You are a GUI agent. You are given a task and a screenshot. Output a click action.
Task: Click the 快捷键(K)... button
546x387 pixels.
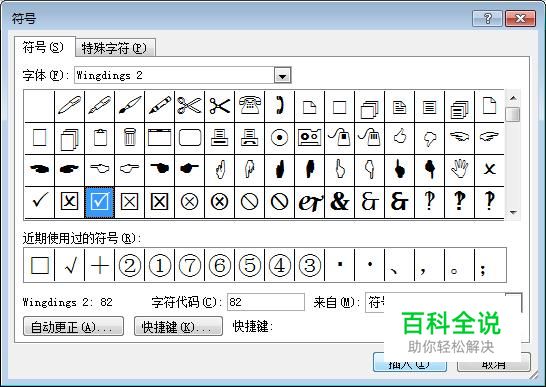(178, 327)
